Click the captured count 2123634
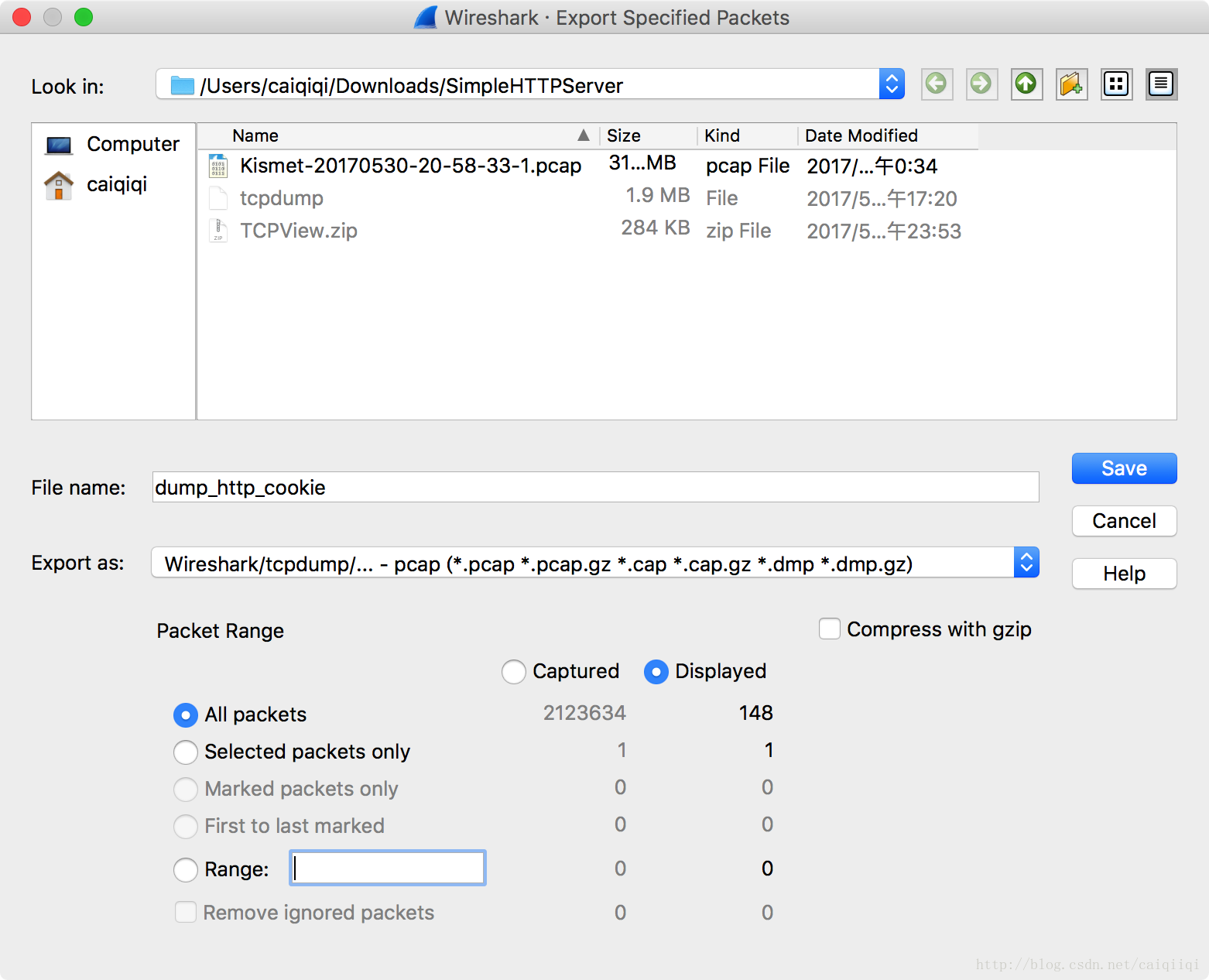The width and height of the screenshot is (1209, 980). tap(584, 713)
